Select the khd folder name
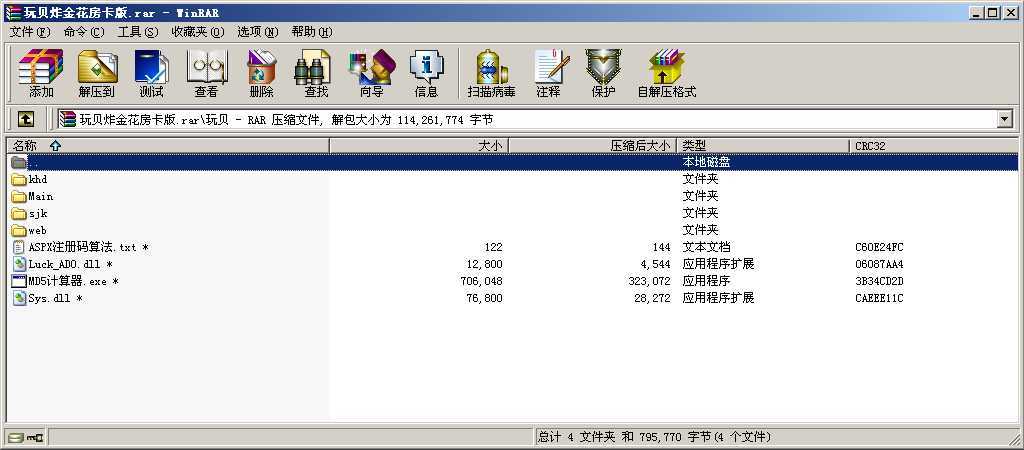 tap(38, 179)
